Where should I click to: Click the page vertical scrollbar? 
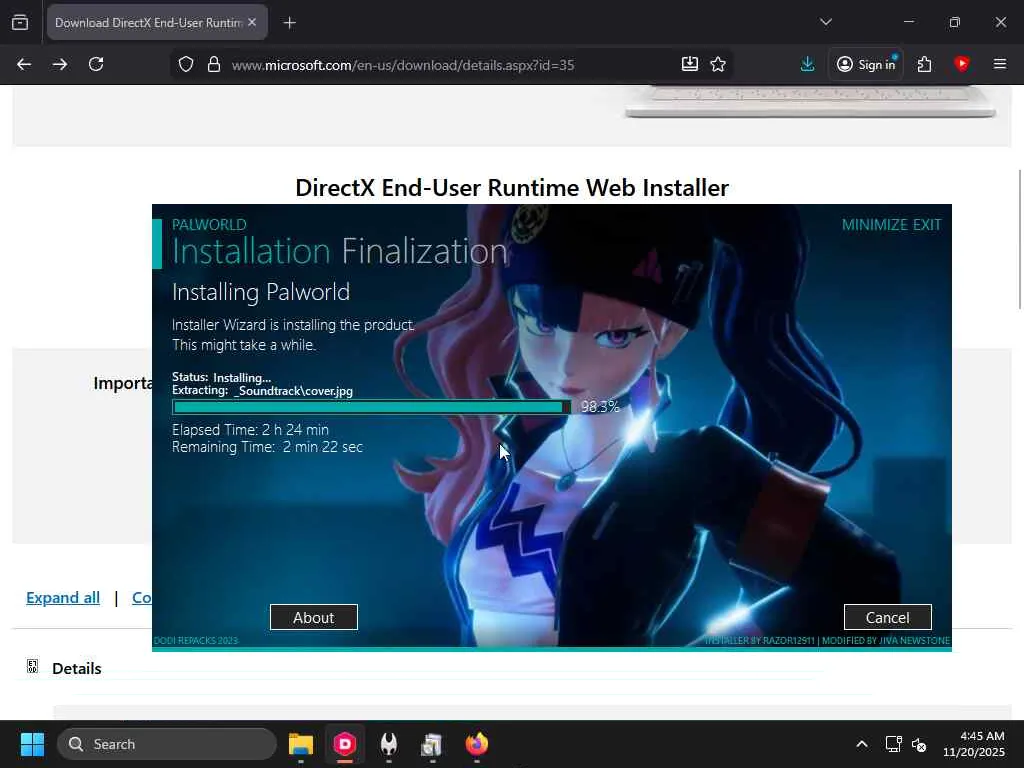[1020, 239]
